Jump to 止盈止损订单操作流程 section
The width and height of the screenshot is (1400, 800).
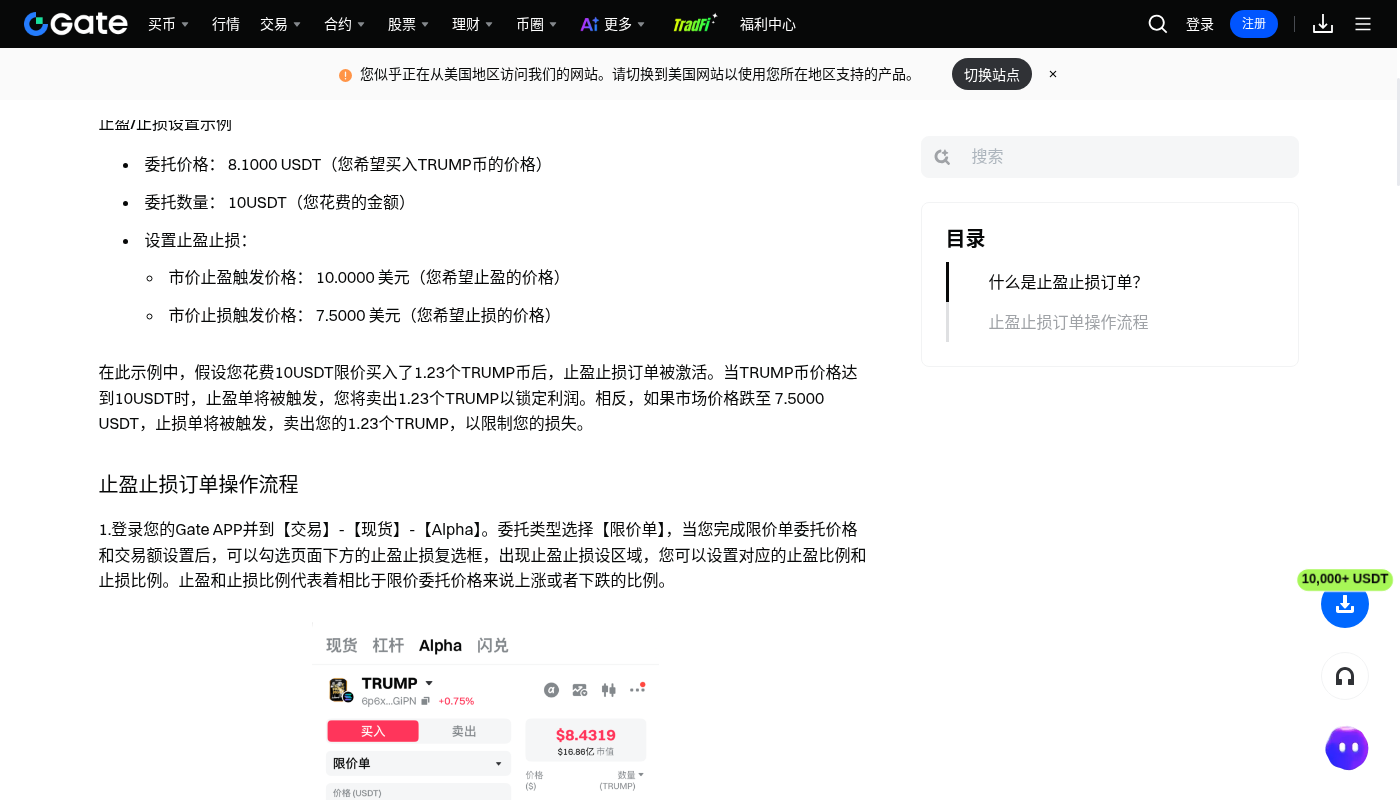click(x=1068, y=322)
